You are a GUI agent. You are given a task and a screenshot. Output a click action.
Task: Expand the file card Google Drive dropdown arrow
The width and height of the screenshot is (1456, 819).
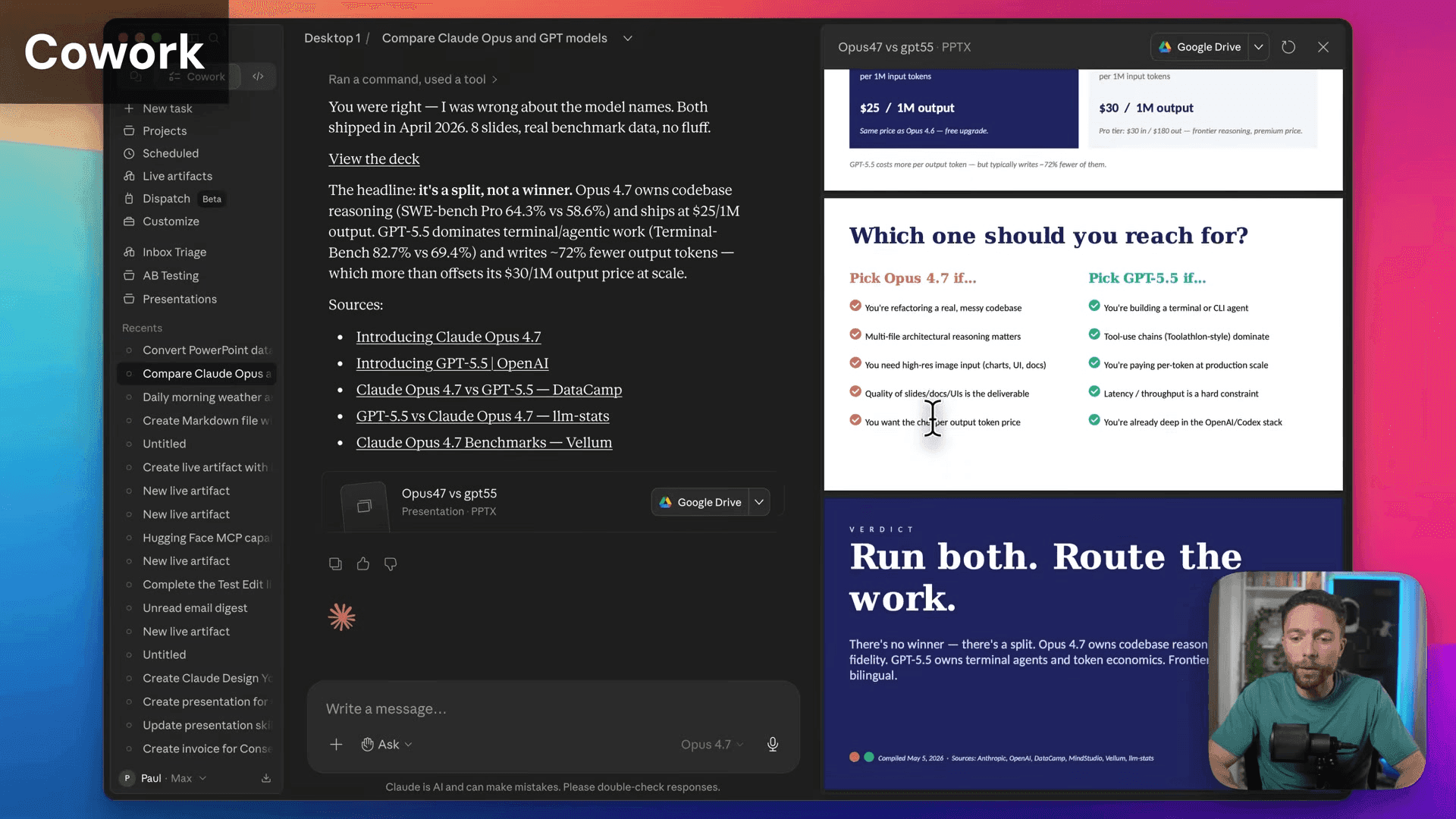[x=759, y=503]
